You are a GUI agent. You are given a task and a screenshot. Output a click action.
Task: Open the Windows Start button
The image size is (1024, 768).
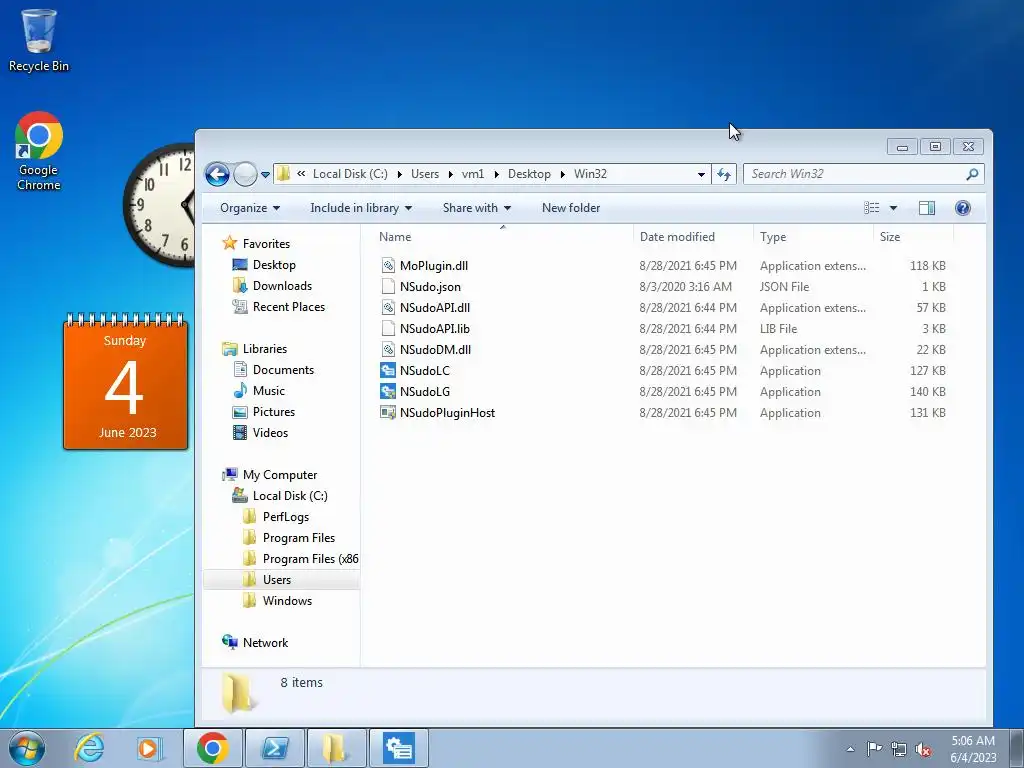[x=27, y=748]
